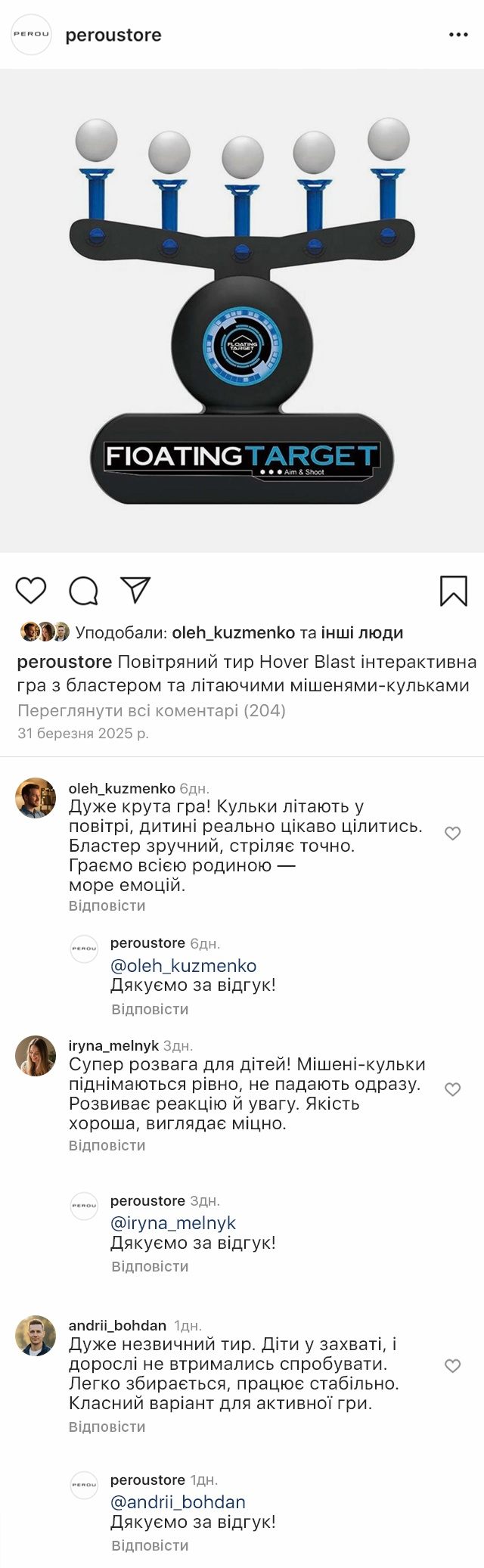Like the peroustore post with heart icon

pos(31,590)
